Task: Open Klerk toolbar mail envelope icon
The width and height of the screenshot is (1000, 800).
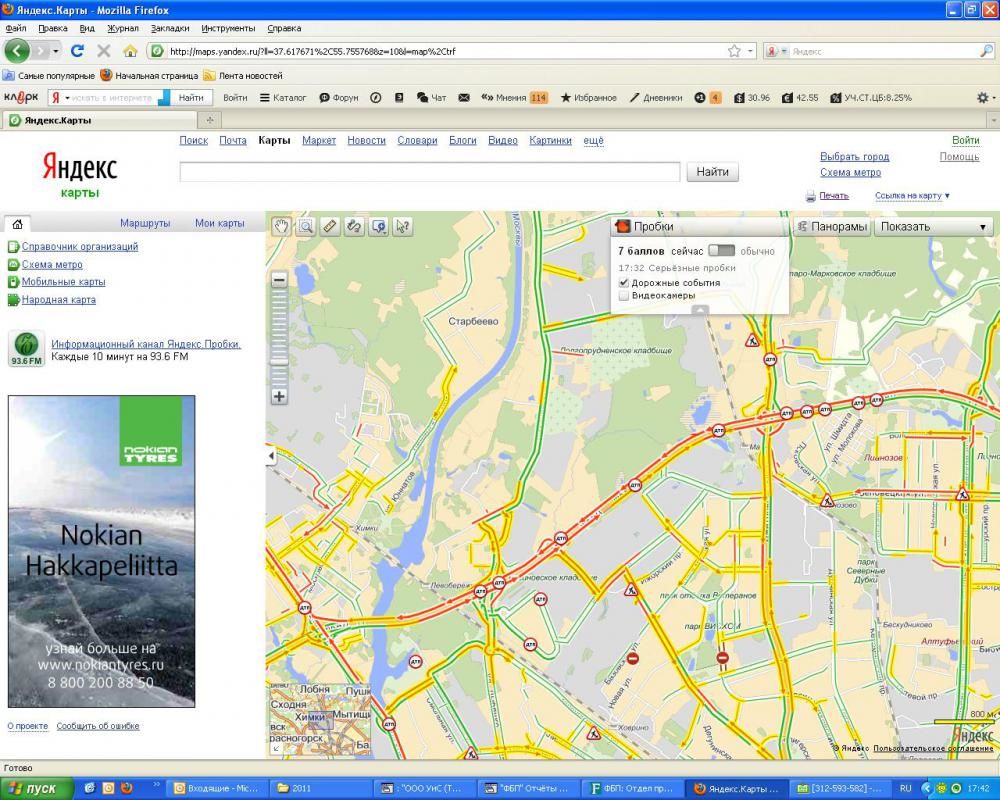Action: click(x=464, y=98)
